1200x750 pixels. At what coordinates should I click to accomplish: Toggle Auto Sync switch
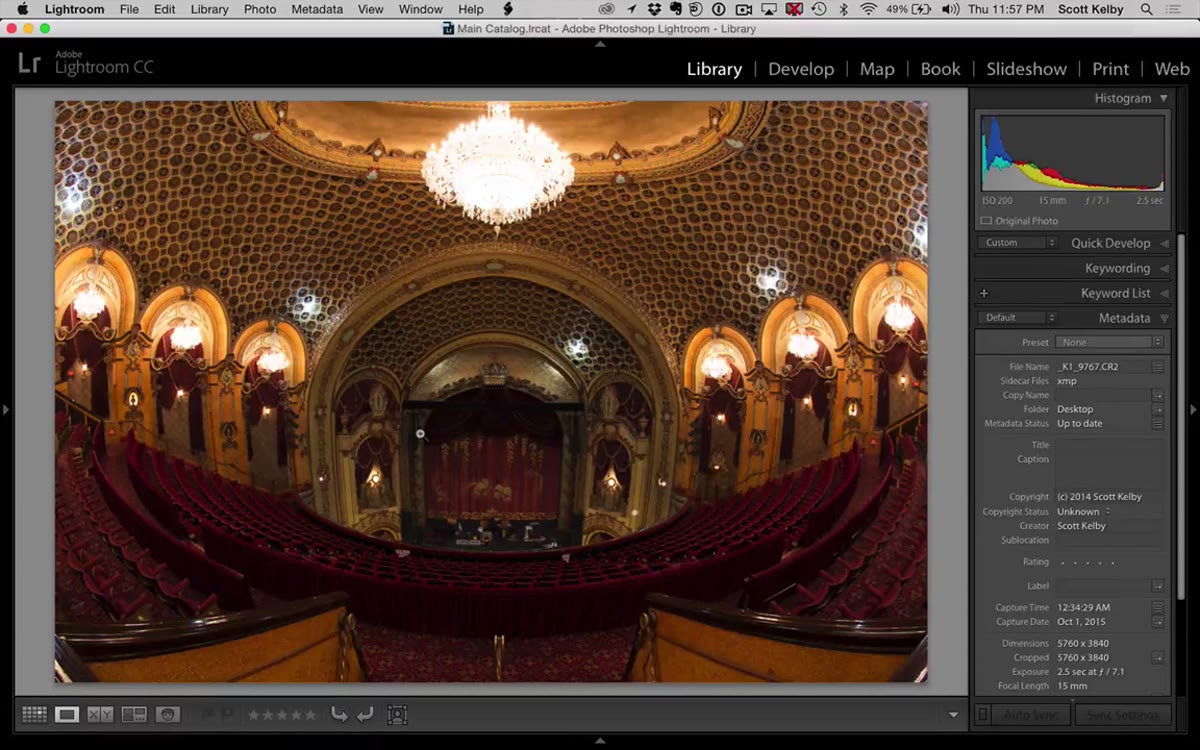982,715
